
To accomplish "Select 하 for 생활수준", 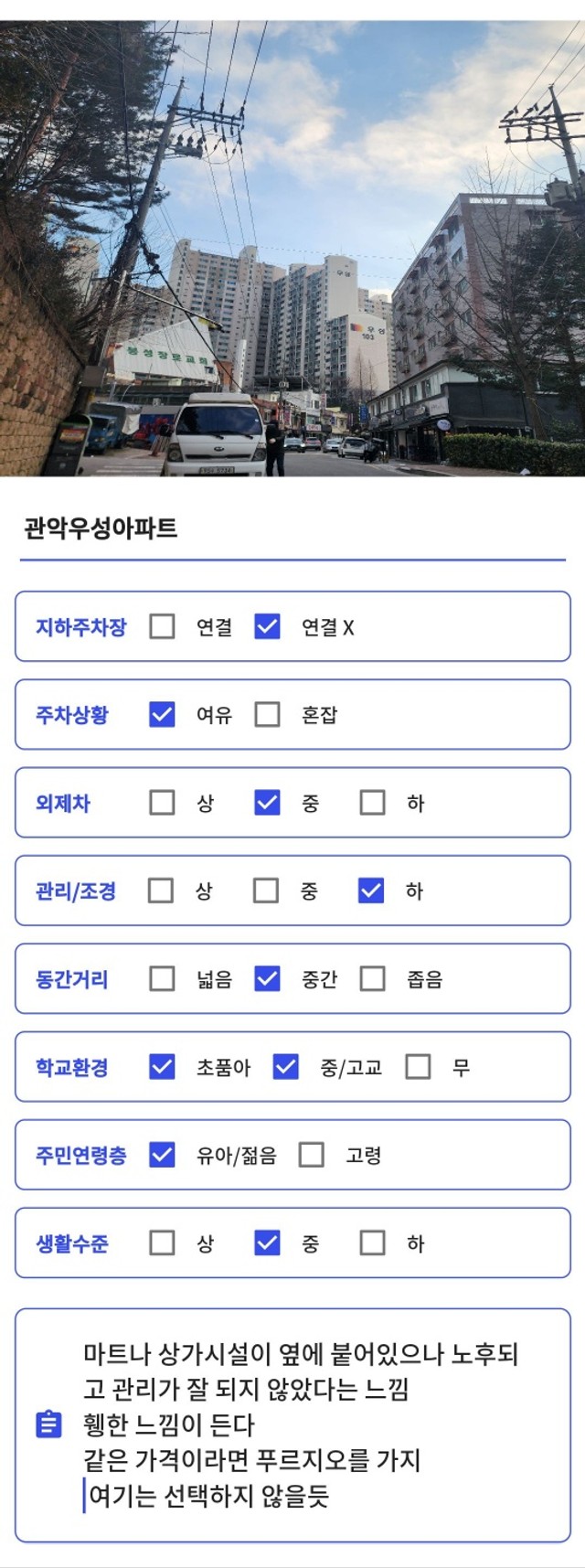I will pos(372,1243).
